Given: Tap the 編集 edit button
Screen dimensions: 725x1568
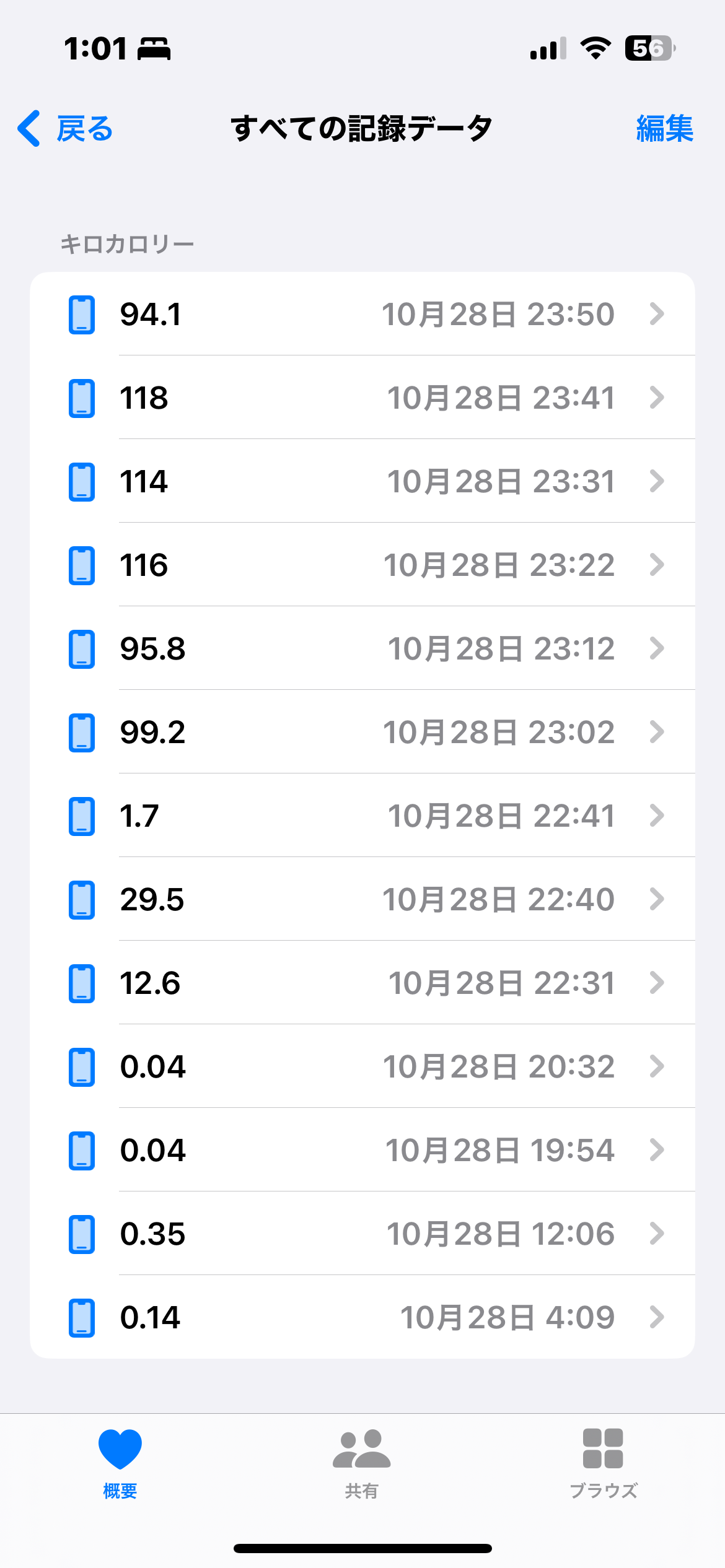Looking at the screenshot, I should click(x=664, y=129).
